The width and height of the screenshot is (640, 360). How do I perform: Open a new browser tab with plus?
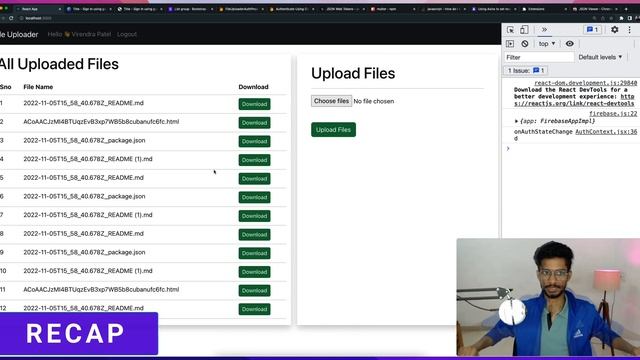[x=626, y=9]
